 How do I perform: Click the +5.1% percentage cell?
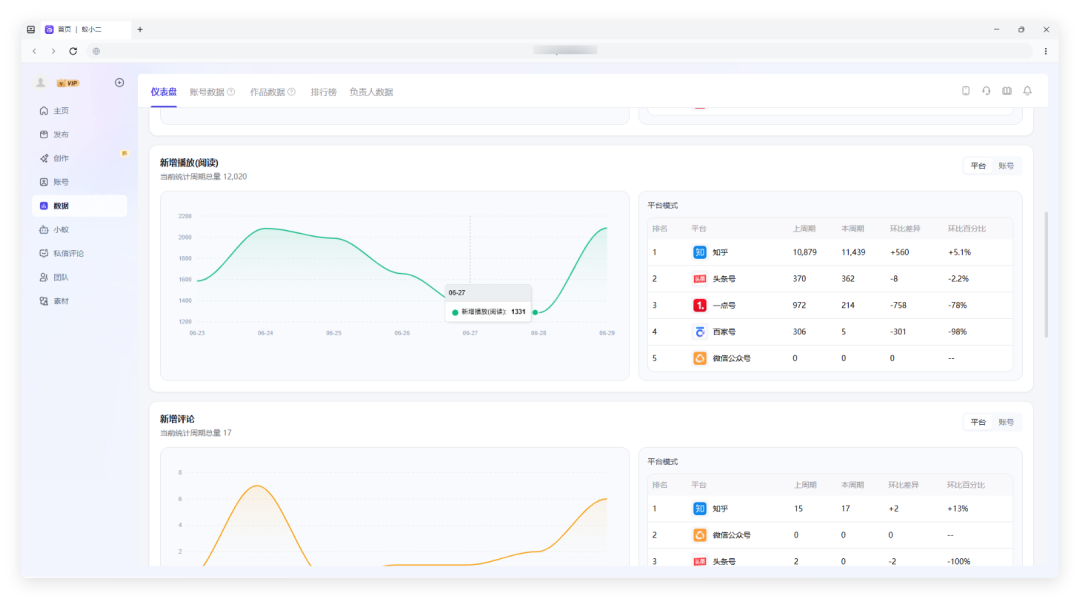pos(959,253)
